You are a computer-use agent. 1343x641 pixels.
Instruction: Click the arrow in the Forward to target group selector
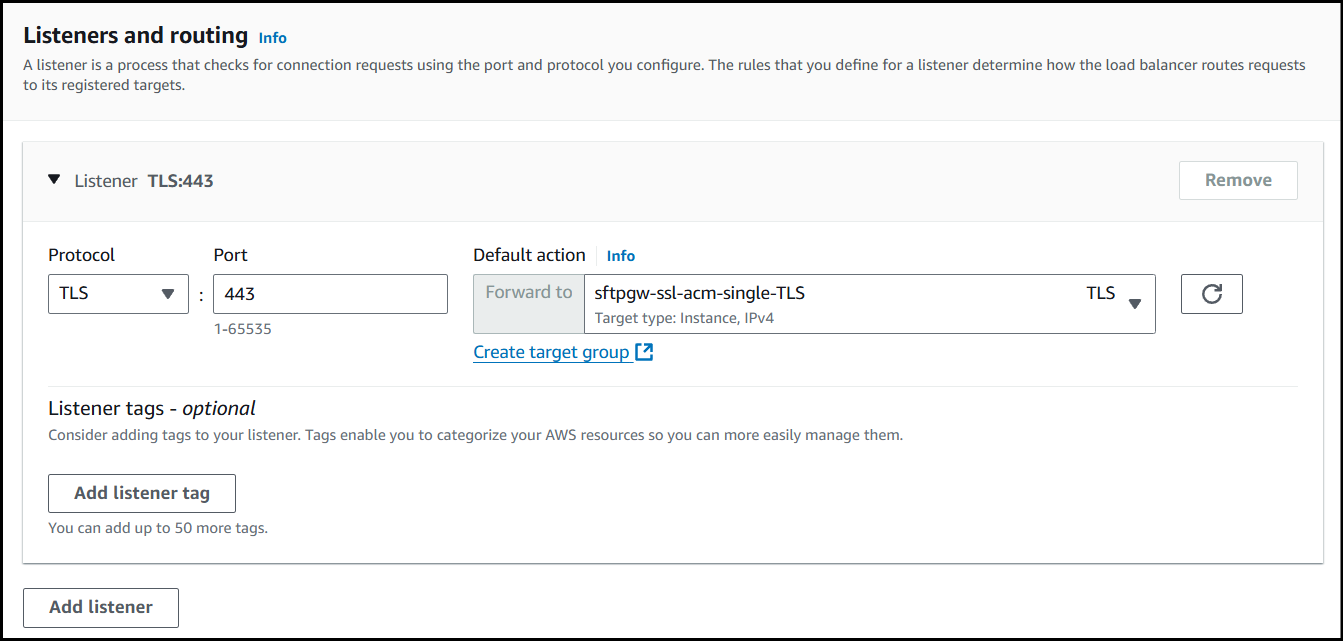coord(1135,304)
